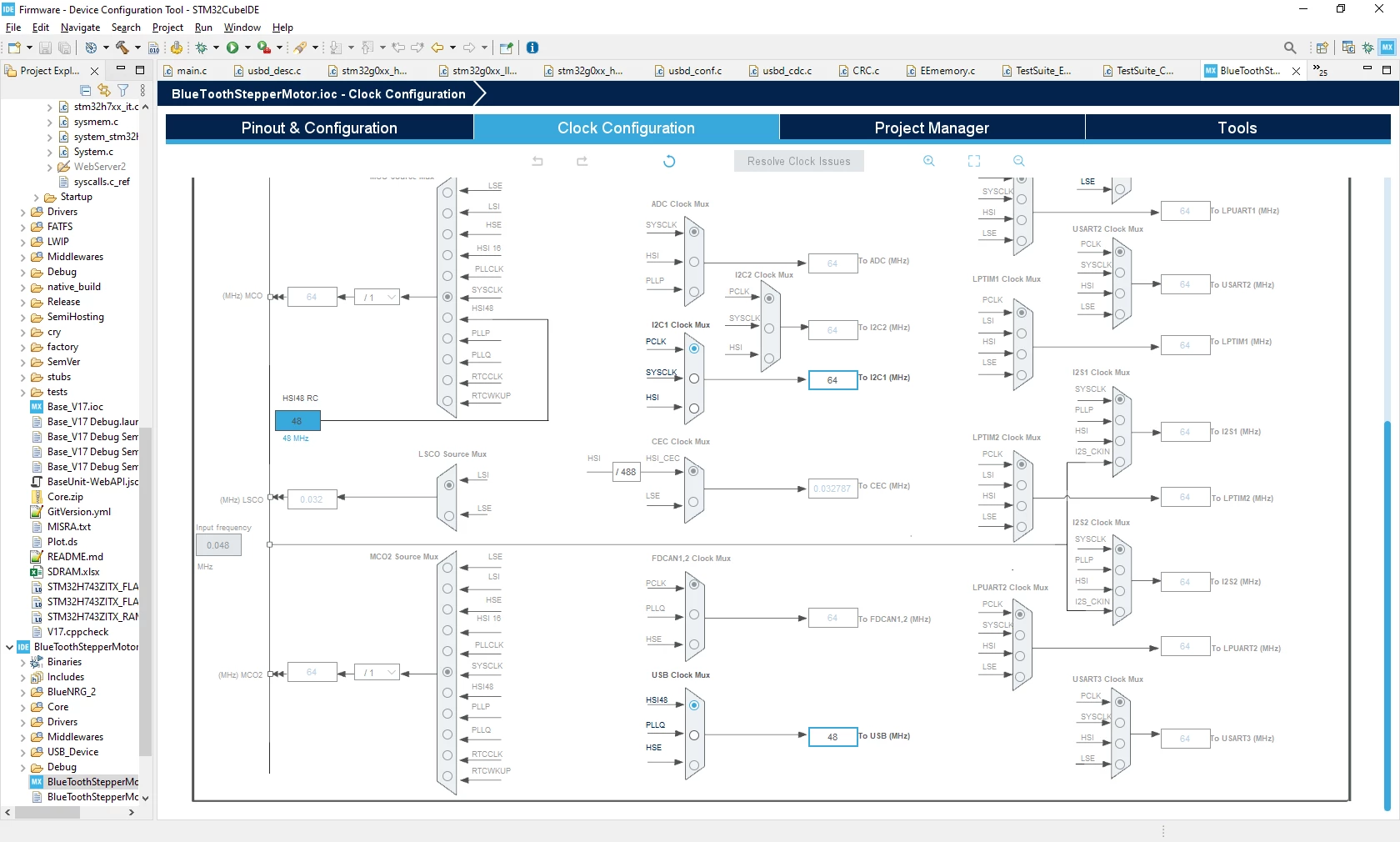Click the zoom out magnifier icon

pos(1018,161)
